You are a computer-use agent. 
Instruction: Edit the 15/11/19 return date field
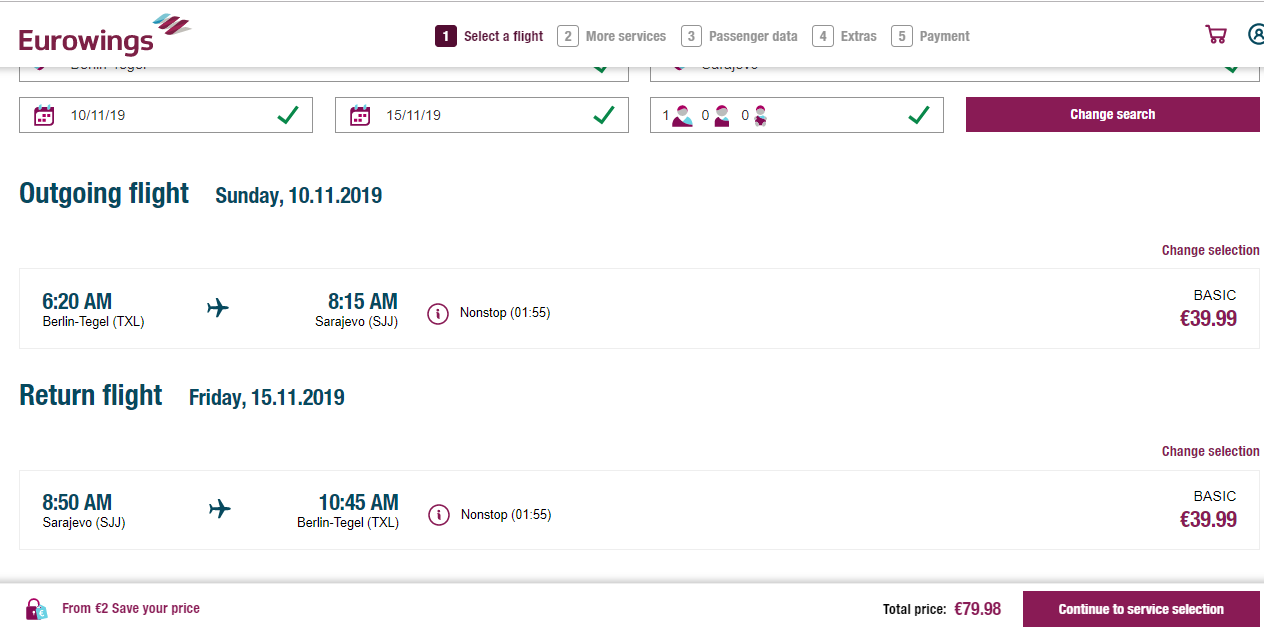coord(482,115)
